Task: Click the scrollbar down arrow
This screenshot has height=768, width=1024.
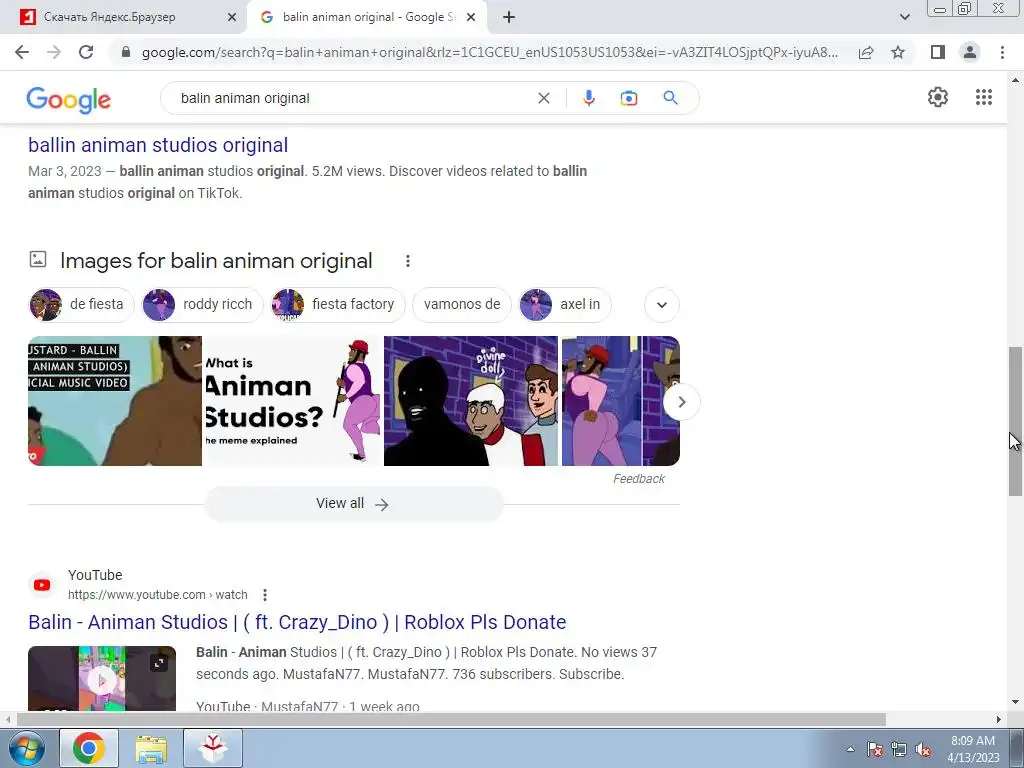Action: pos(1015,703)
